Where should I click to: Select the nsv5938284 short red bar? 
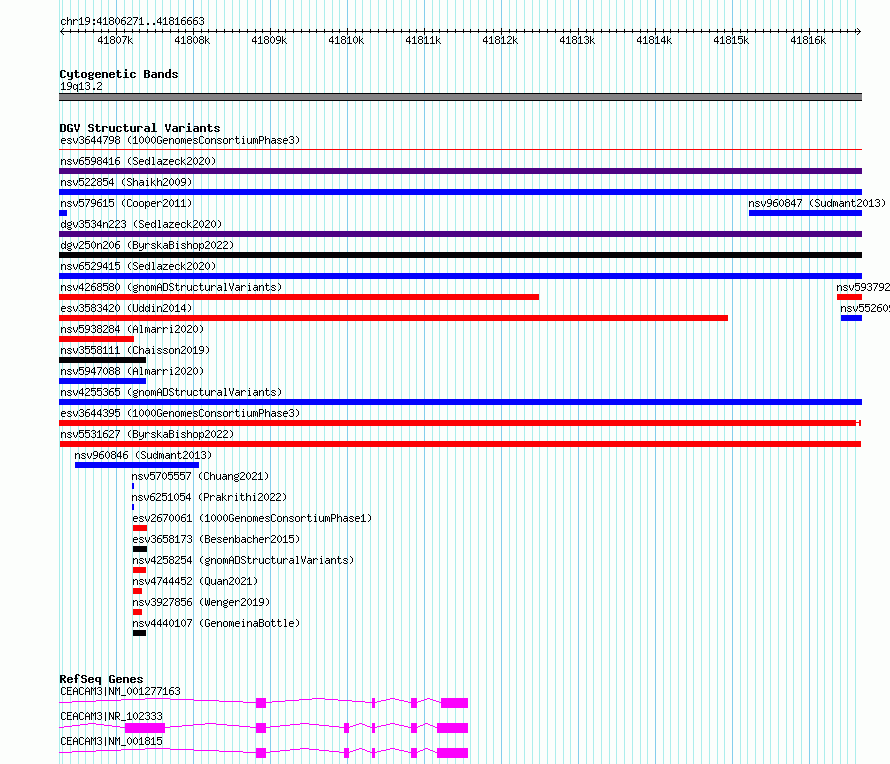click(96, 339)
